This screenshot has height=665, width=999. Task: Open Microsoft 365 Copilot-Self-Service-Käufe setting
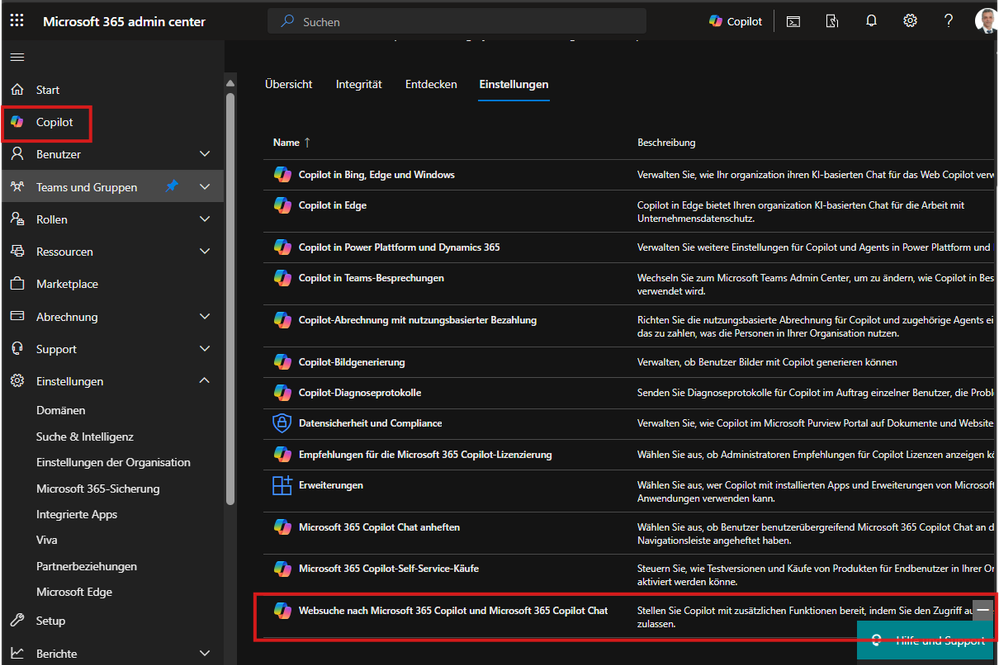(x=389, y=568)
